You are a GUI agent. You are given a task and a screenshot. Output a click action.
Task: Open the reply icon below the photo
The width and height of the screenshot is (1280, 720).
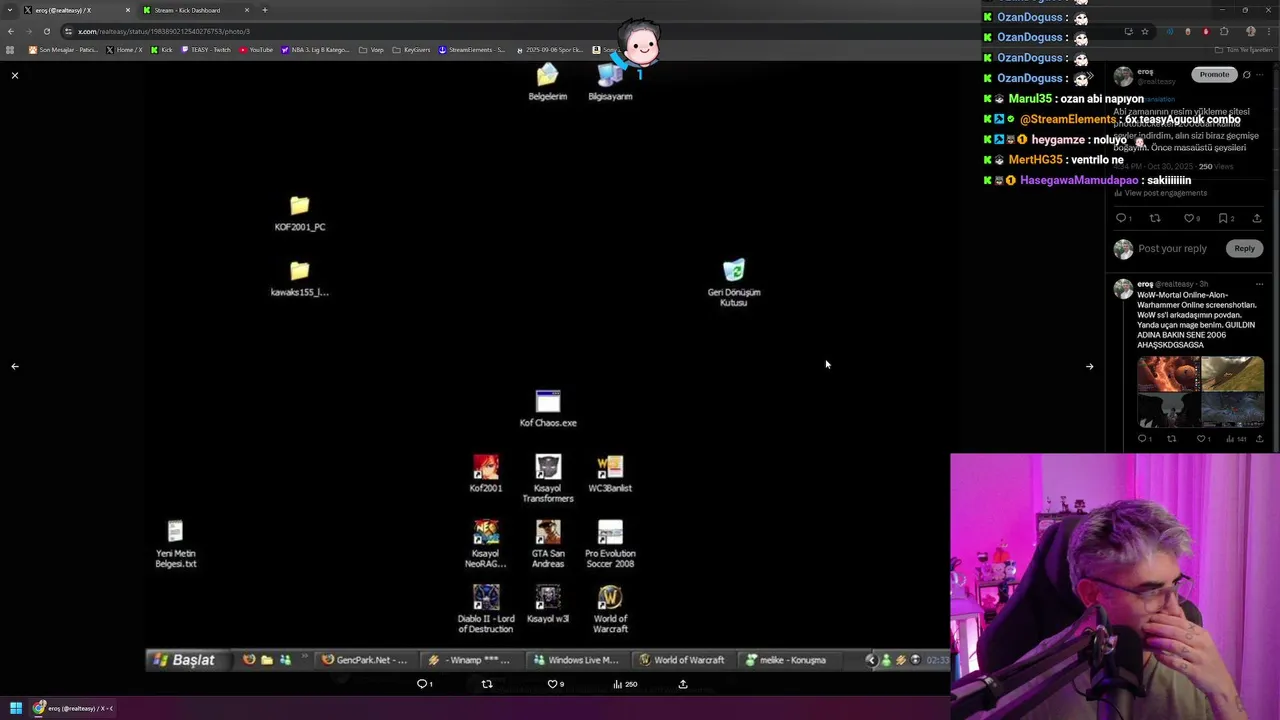click(x=424, y=684)
